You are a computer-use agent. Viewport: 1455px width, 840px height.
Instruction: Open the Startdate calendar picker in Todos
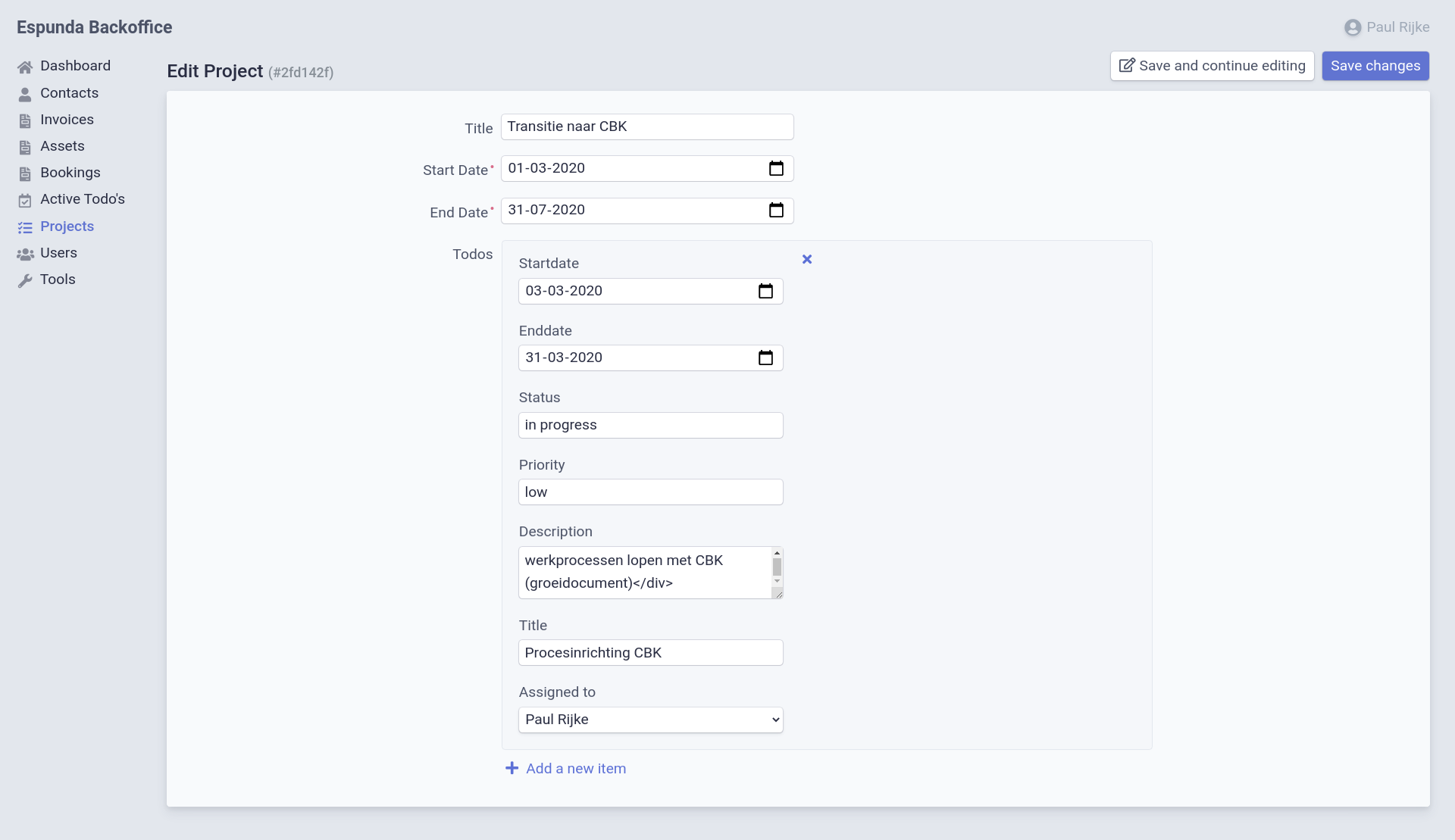pos(766,291)
